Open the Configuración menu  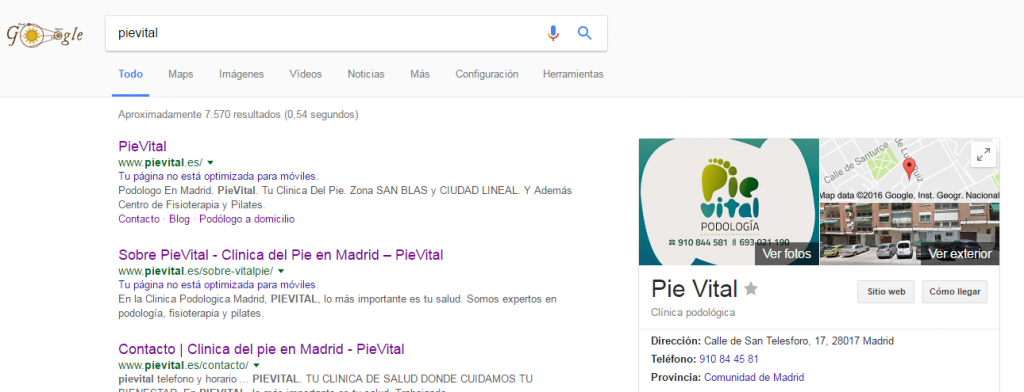487,74
